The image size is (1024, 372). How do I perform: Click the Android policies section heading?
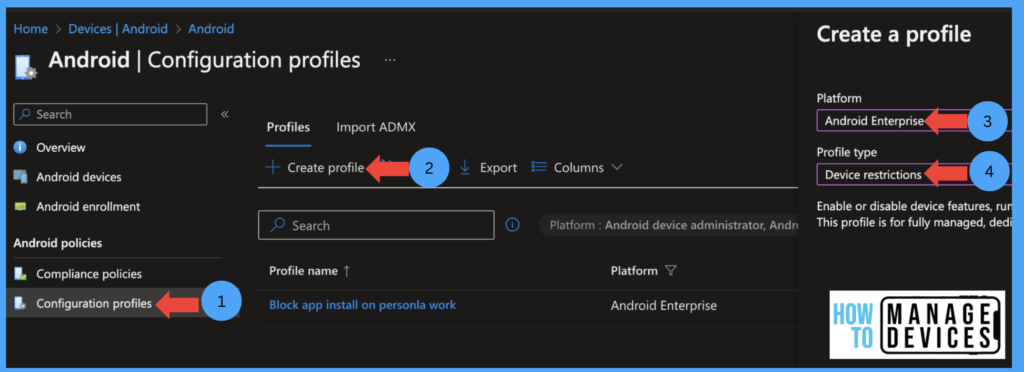57,243
